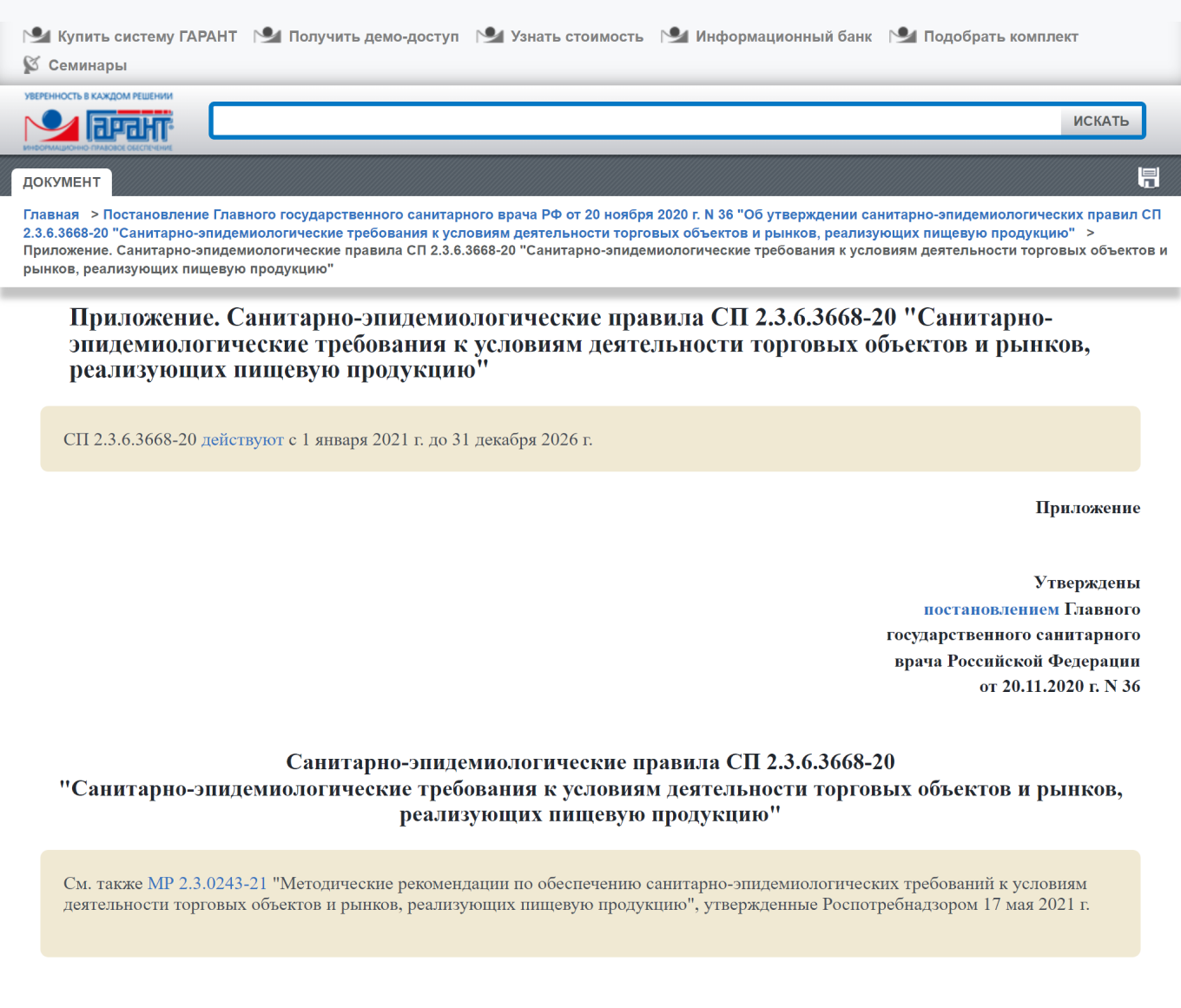Click current breadcrumb Приложение. Санитарно-эпидемиологические правила

[x=595, y=260]
